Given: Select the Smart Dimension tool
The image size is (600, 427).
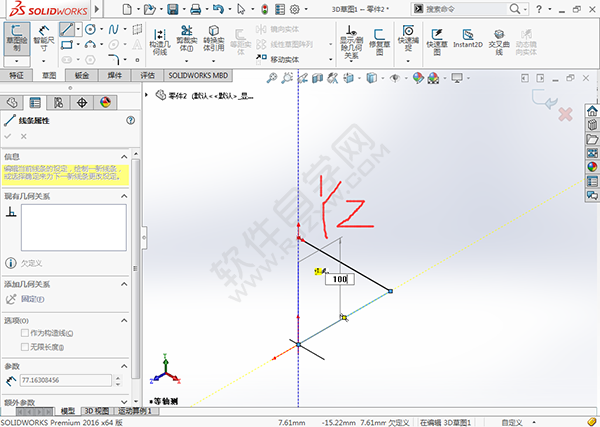Looking at the screenshot, I should point(44,38).
